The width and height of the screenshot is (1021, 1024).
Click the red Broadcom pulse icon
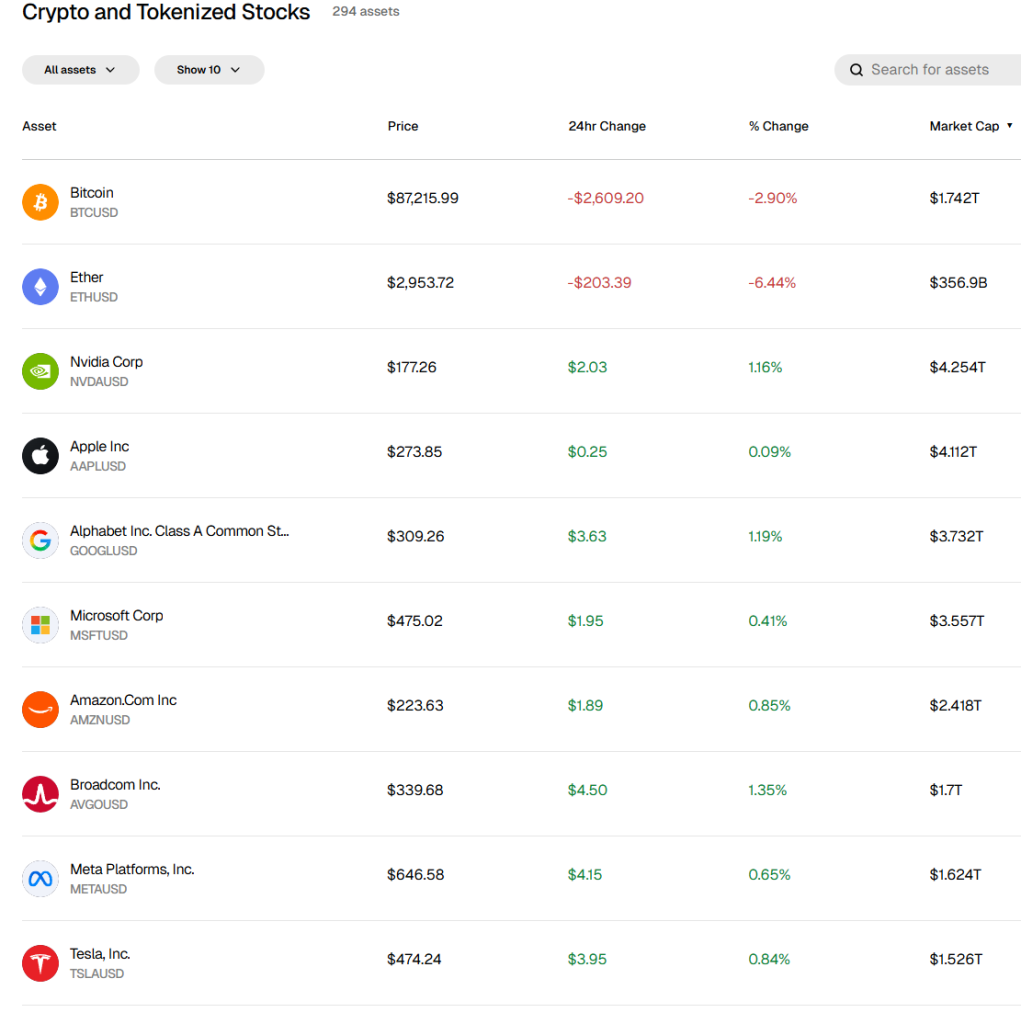pos(40,794)
